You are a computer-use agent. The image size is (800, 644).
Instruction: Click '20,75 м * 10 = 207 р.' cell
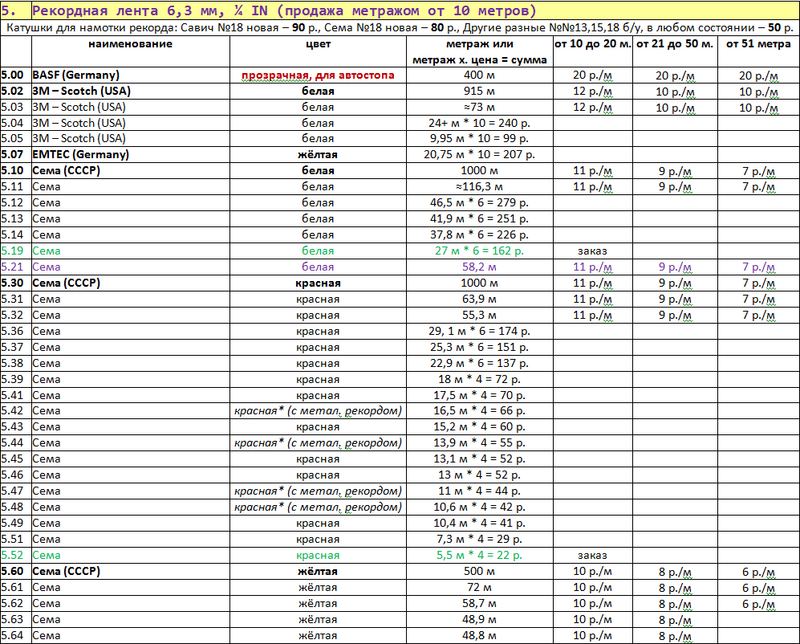pyautogui.click(x=480, y=154)
